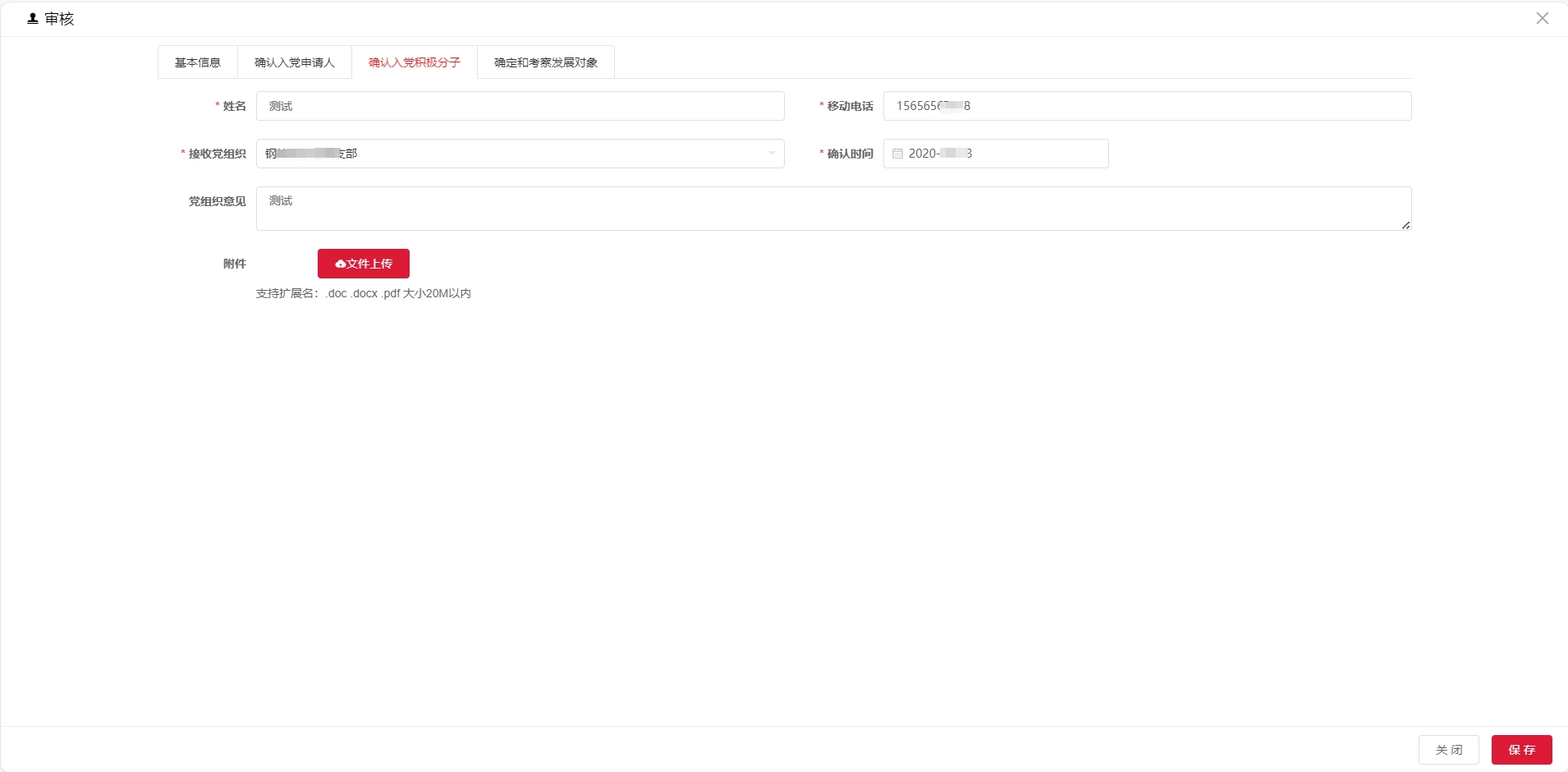This screenshot has height=772, width=1568.
Task: Edit the 移动电话 phone number field
Action: pos(1148,106)
